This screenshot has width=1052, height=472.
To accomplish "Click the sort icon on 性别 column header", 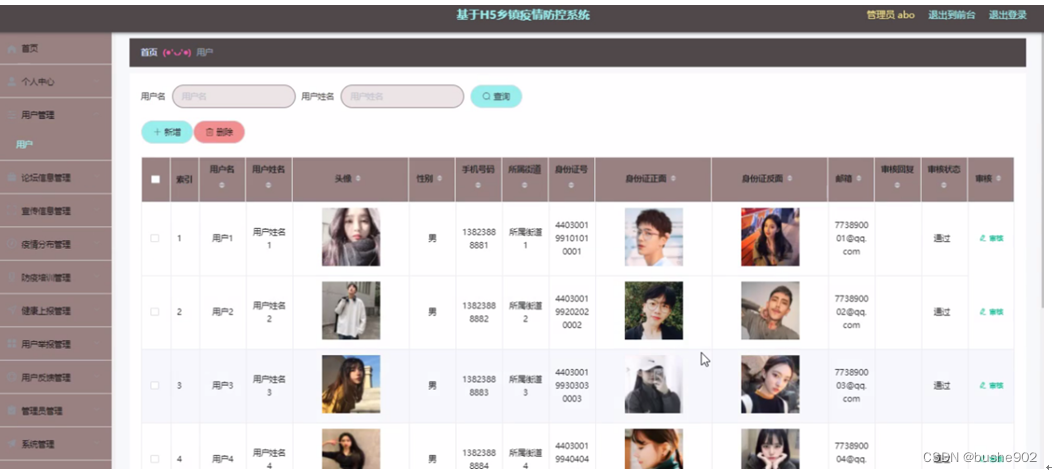I will click(x=439, y=179).
